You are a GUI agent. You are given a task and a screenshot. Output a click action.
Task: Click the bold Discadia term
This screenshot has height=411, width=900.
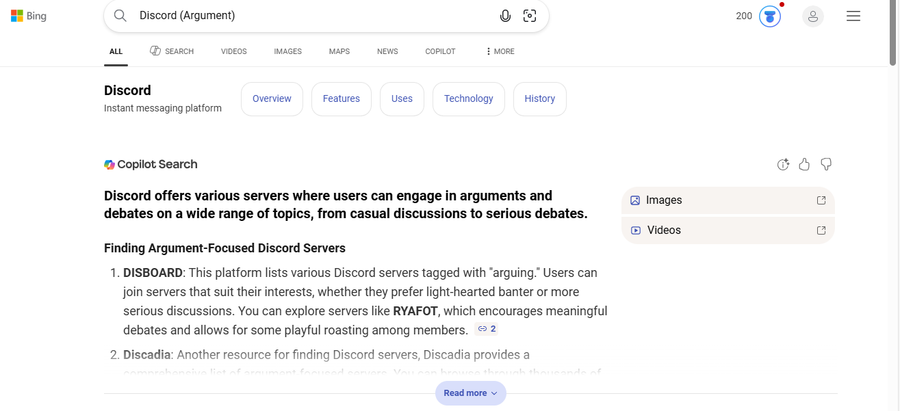tap(146, 355)
